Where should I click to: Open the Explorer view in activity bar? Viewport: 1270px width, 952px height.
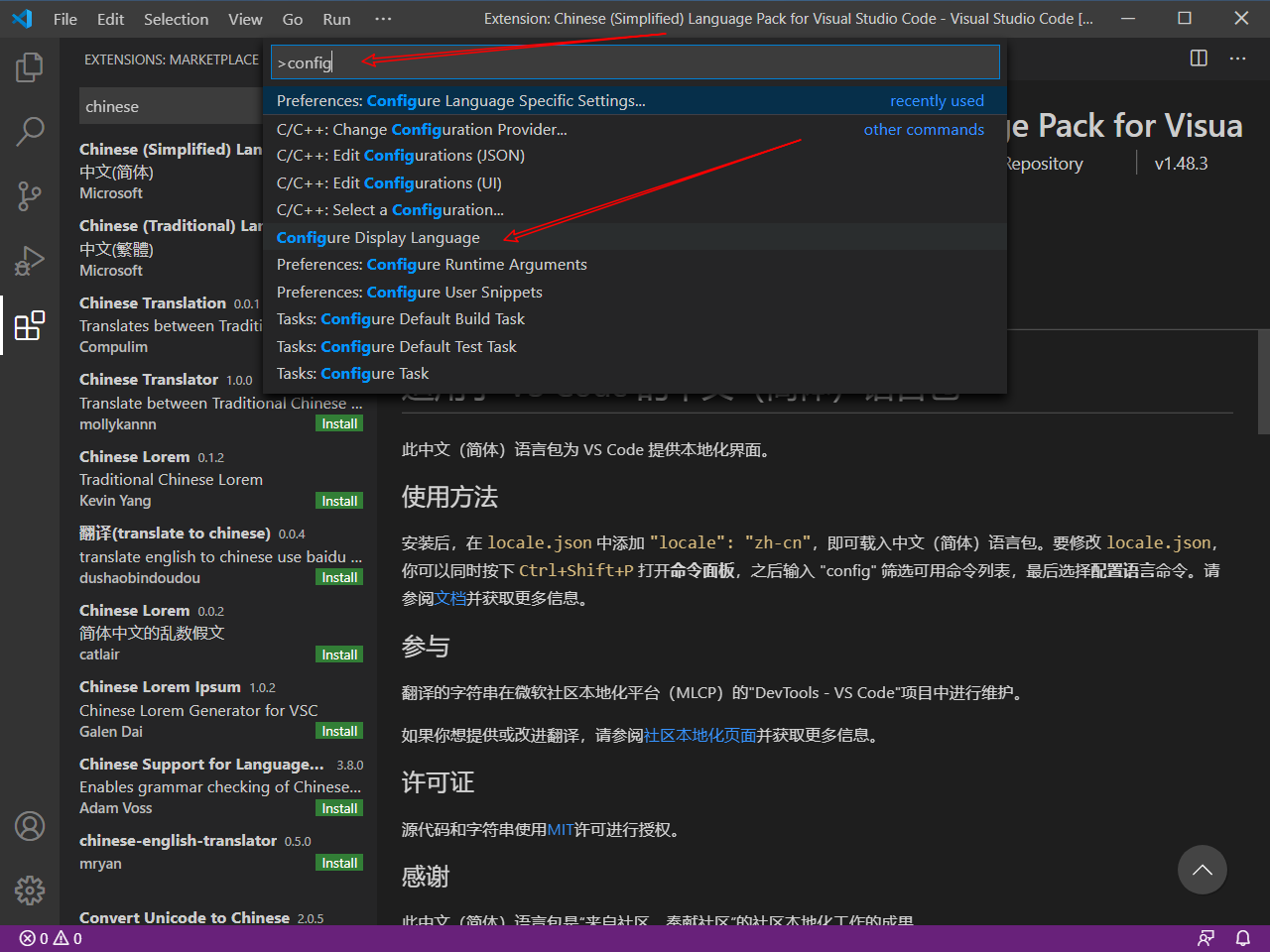30,67
